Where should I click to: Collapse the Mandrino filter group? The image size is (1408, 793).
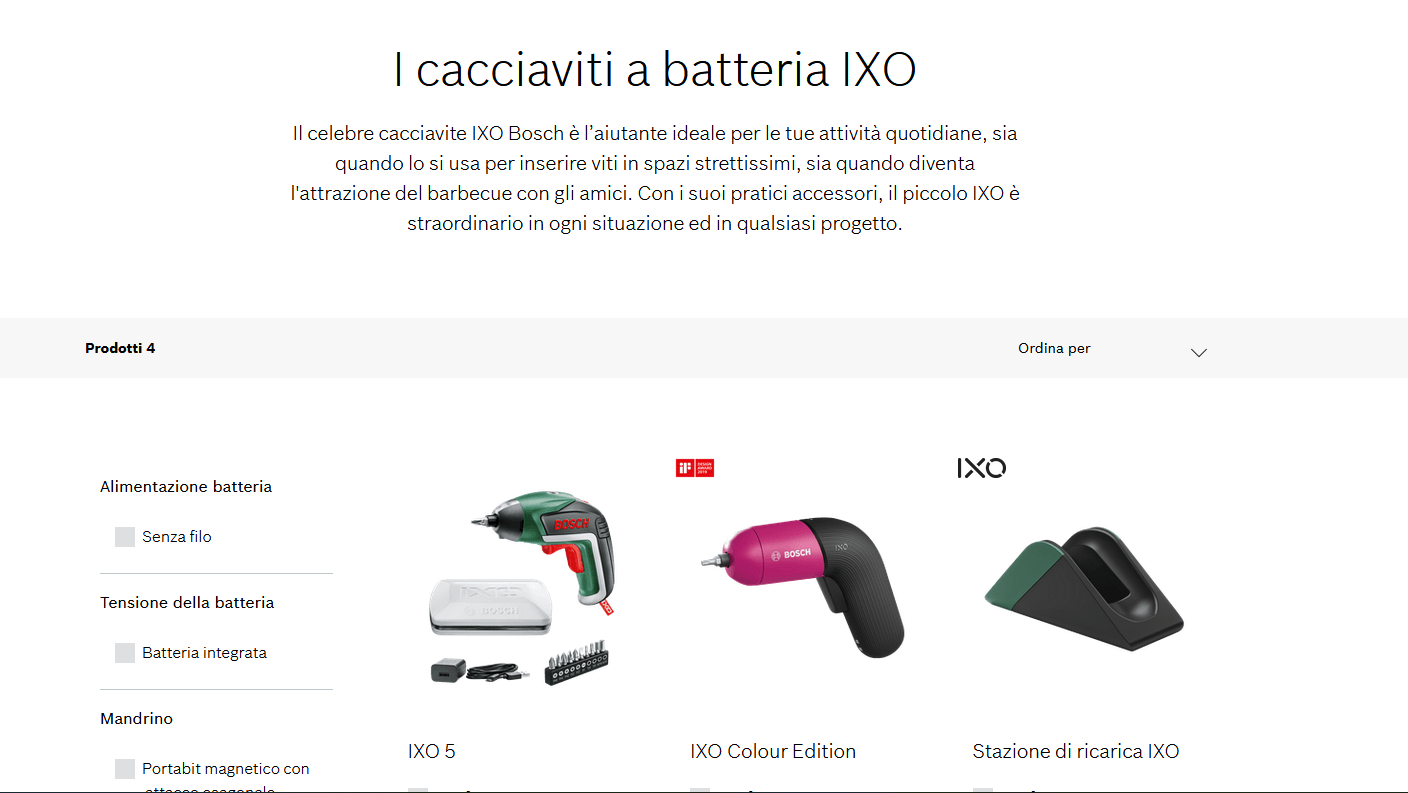tap(136, 719)
